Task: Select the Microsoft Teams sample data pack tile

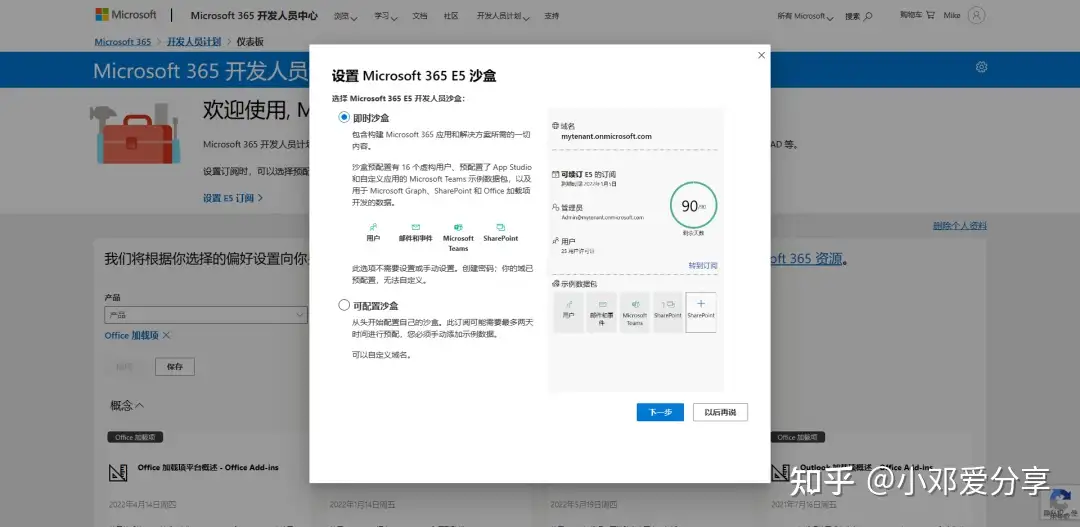Action: click(x=634, y=312)
